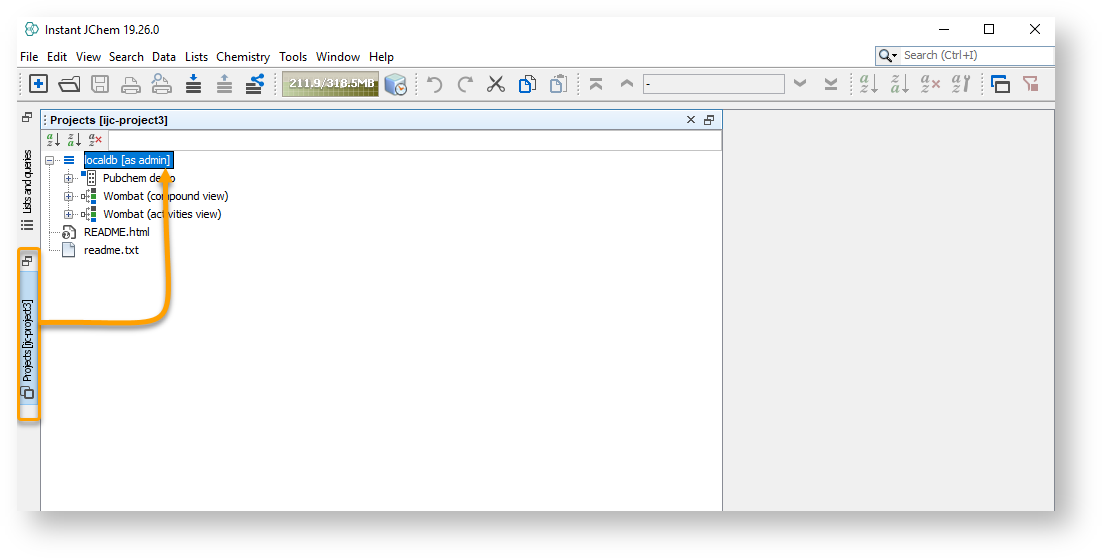
Task: Click the memory usage indicator bar
Action: (330, 84)
